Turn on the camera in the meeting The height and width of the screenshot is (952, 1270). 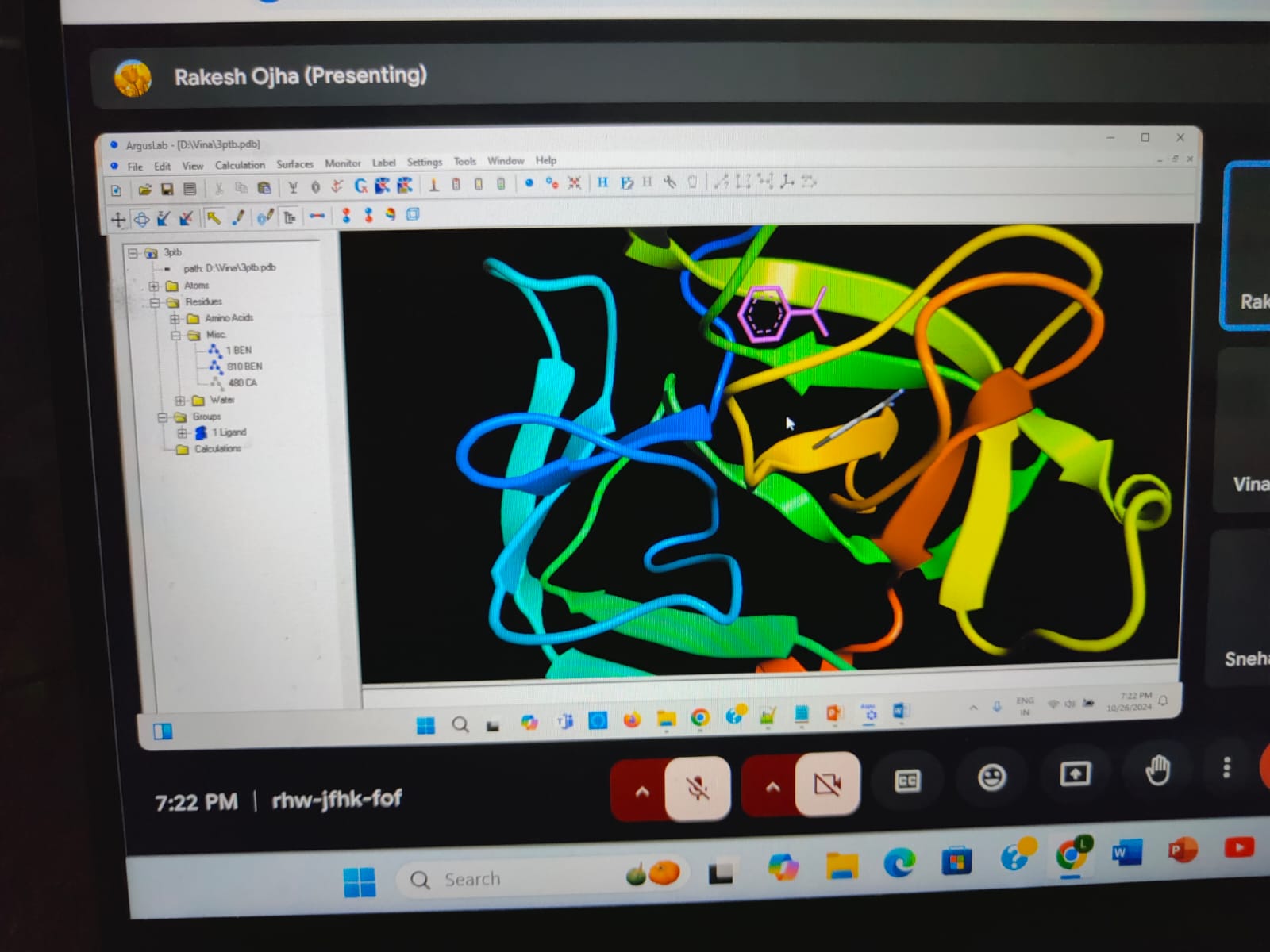click(827, 785)
